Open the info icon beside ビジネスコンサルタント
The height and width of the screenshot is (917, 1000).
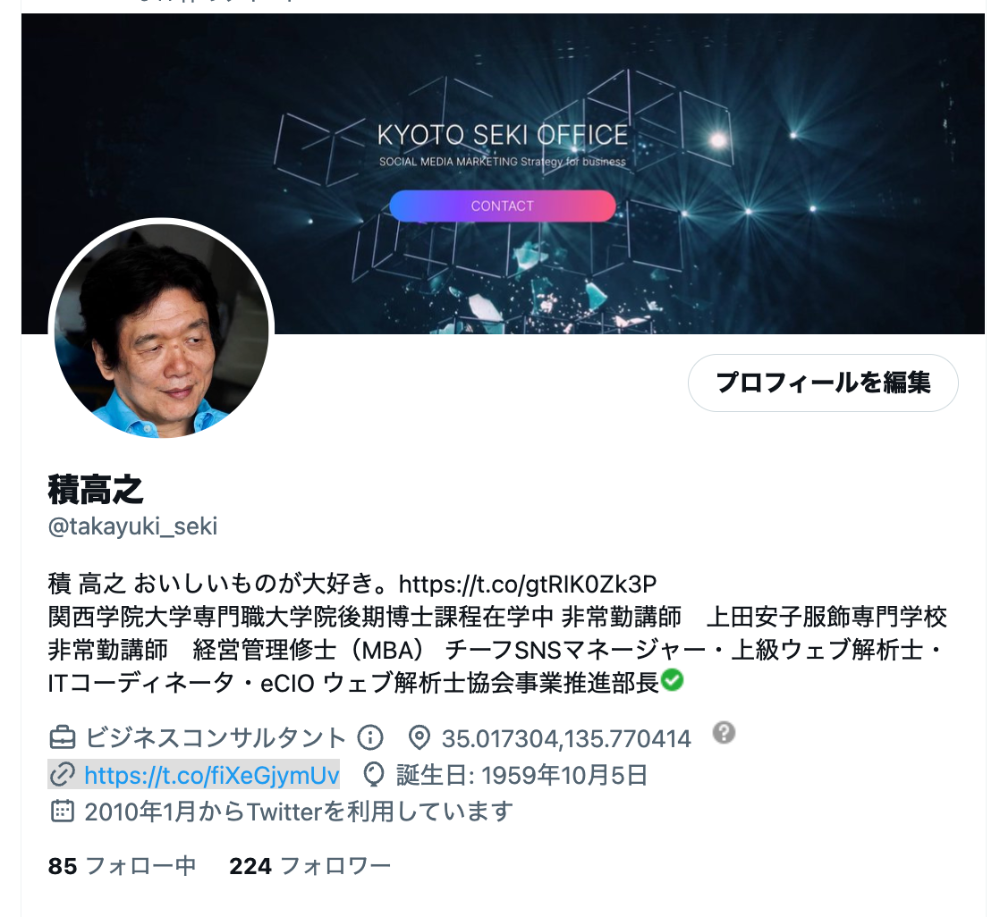[x=370, y=738]
